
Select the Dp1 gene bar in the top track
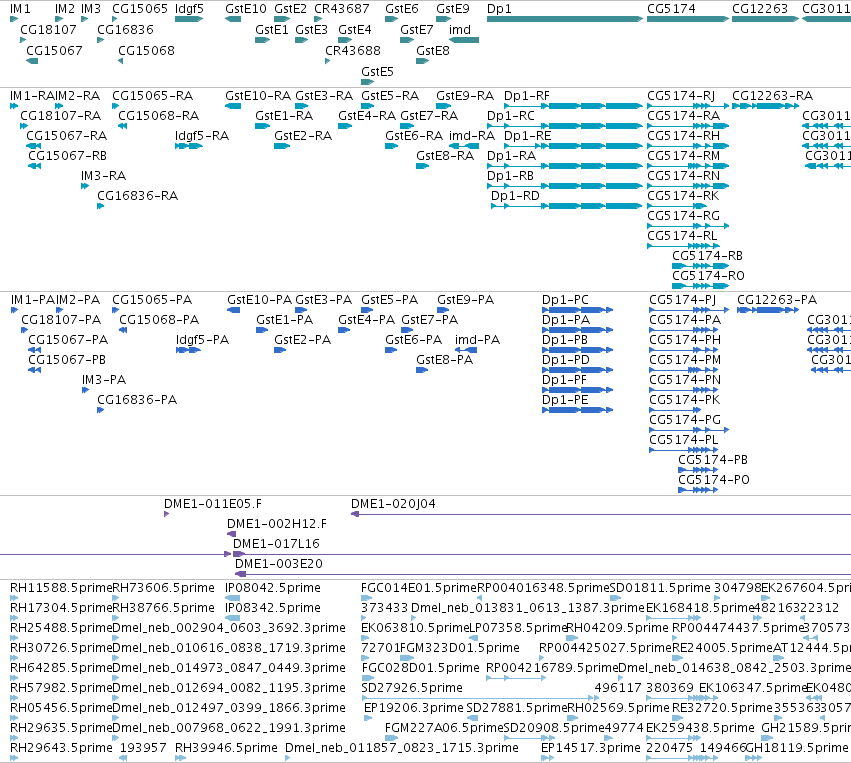[x=565, y=19]
